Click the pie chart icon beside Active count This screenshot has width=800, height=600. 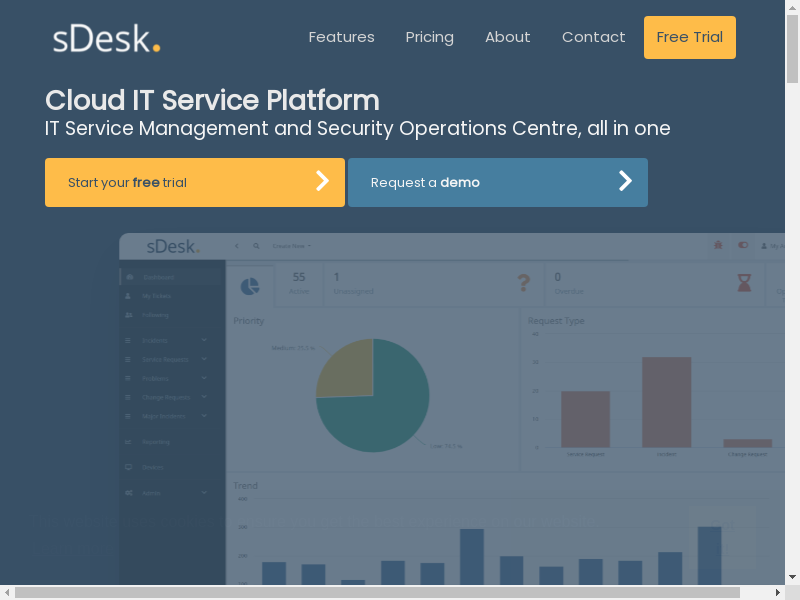(x=250, y=286)
